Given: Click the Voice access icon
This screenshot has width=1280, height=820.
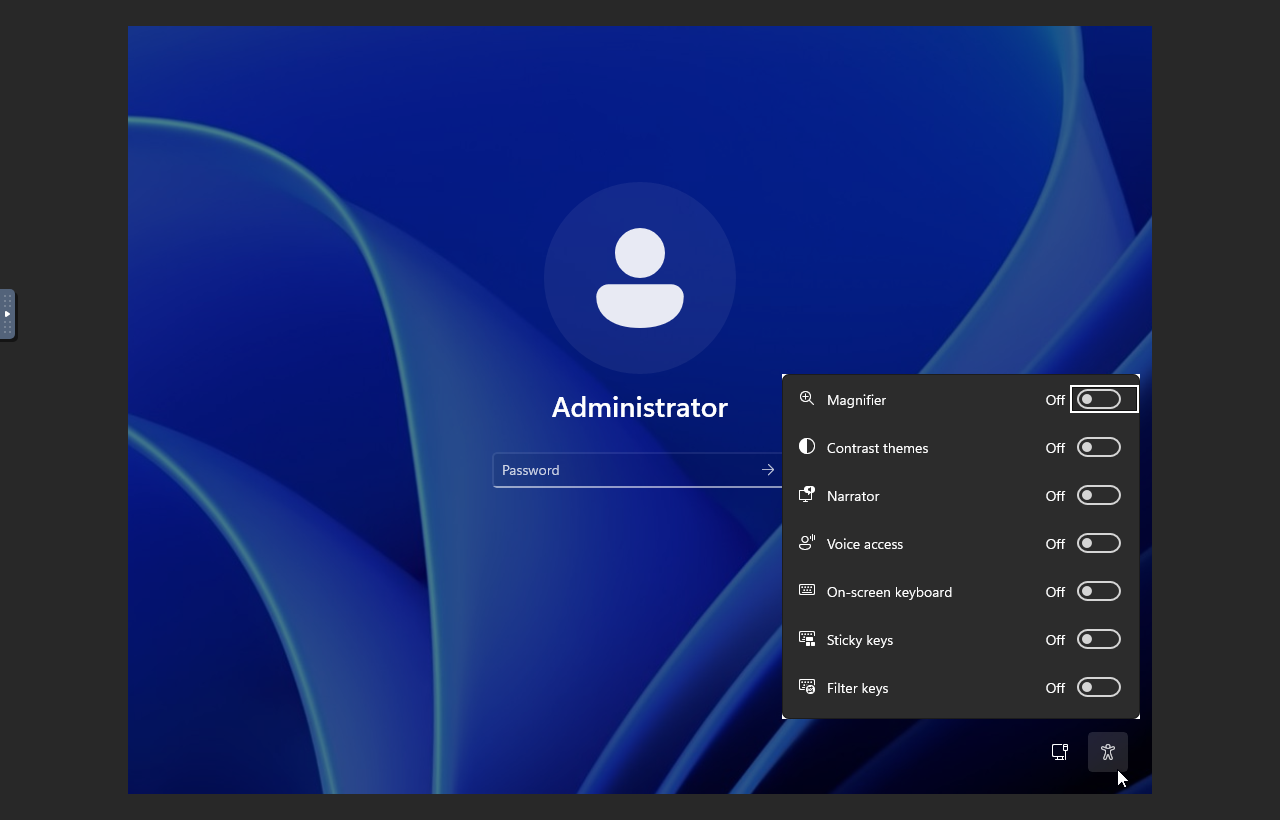Looking at the screenshot, I should (x=807, y=543).
